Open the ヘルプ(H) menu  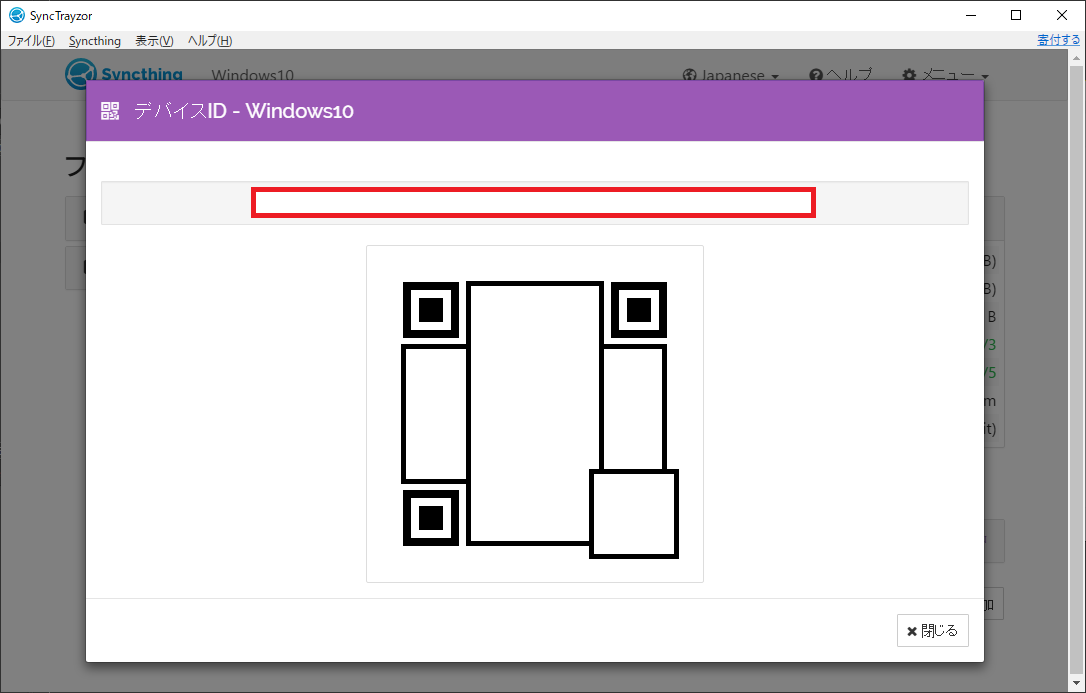point(210,41)
